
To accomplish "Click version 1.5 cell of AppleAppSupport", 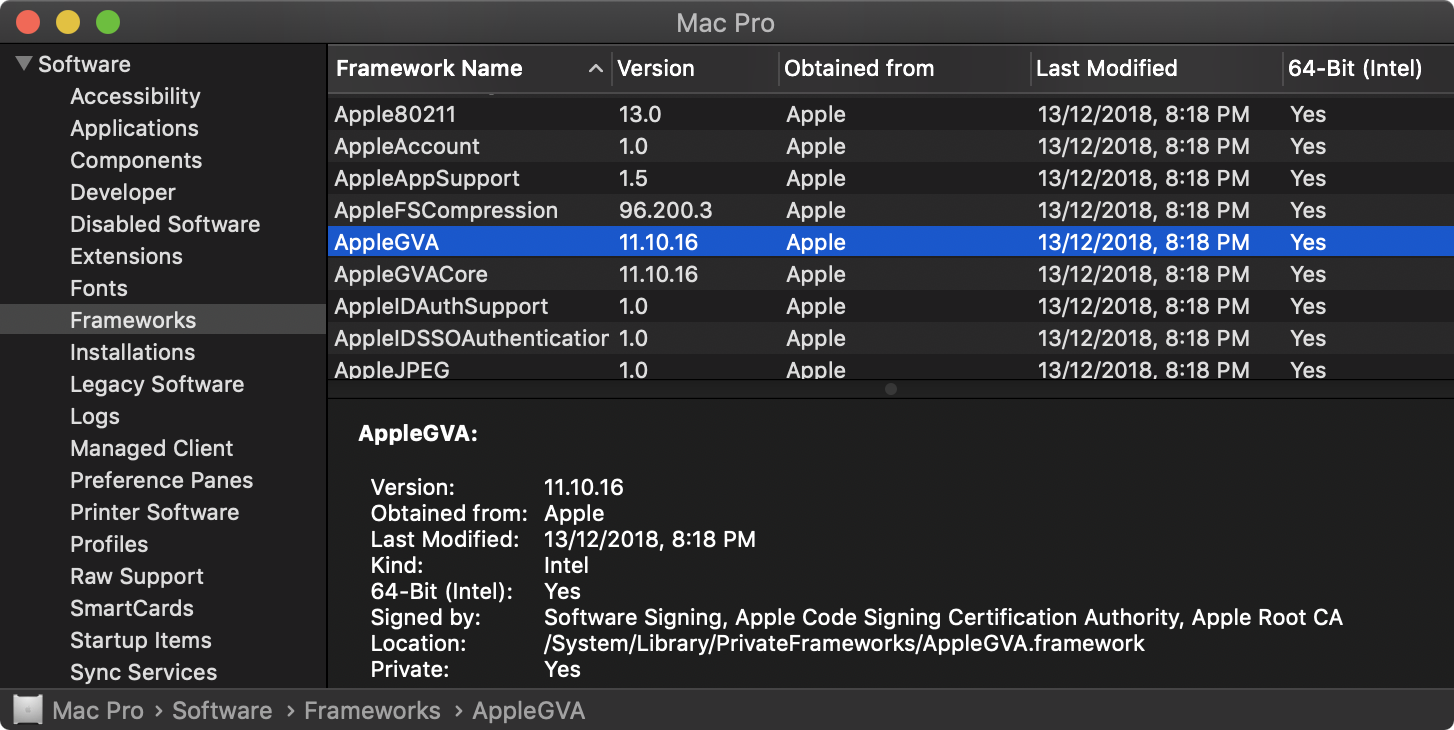I will tap(633, 178).
